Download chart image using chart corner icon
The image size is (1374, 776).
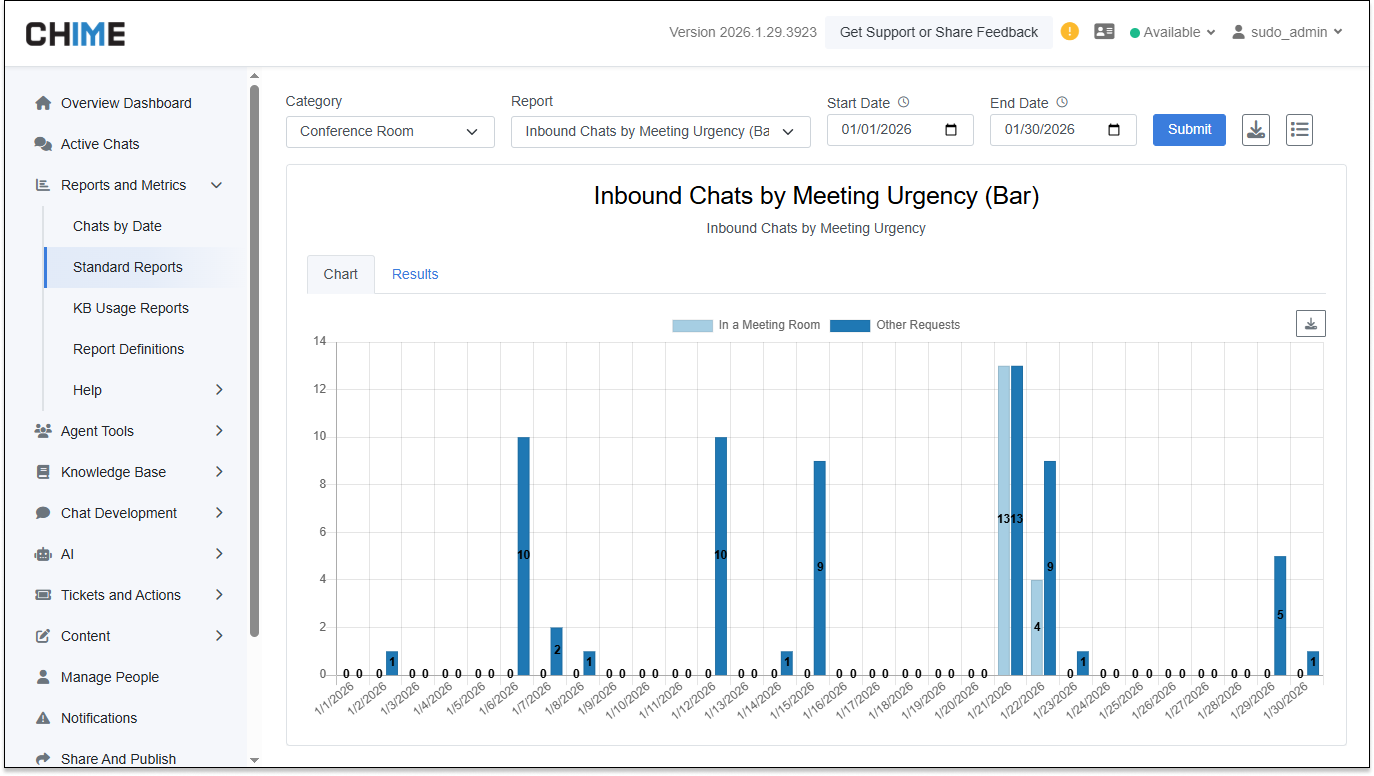coord(1310,323)
